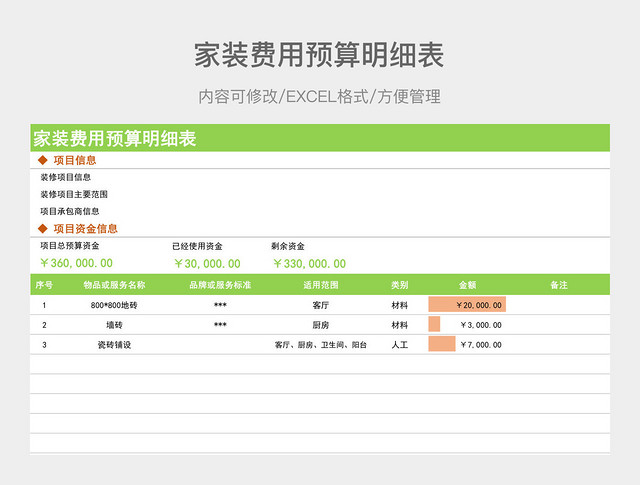The height and width of the screenshot is (485, 640).
Task: Select the 材料 cell in the 墙砖 row
Action: pyautogui.click(x=400, y=325)
